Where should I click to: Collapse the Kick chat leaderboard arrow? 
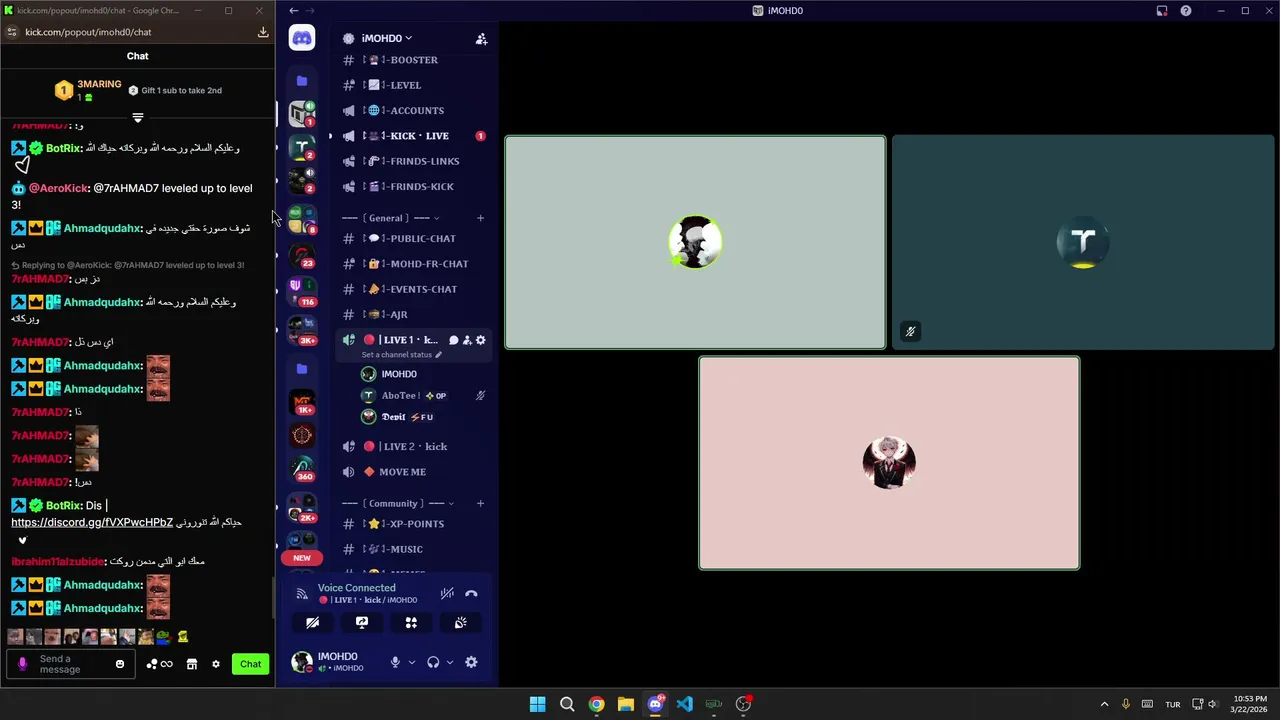[138, 117]
